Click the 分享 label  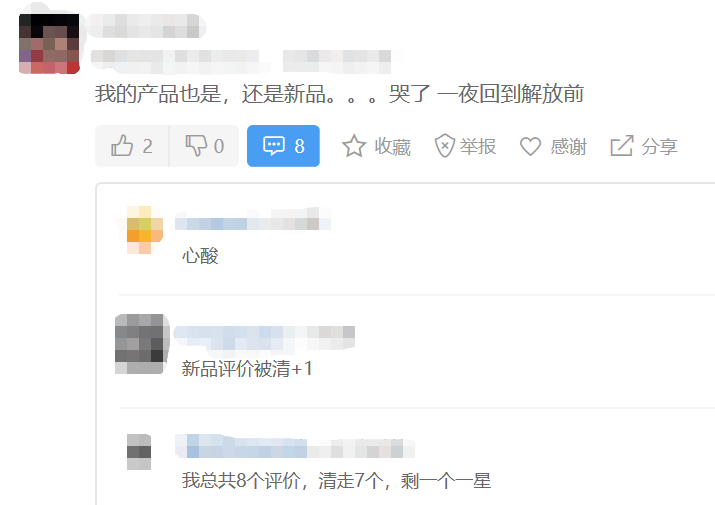pyautogui.click(x=659, y=147)
